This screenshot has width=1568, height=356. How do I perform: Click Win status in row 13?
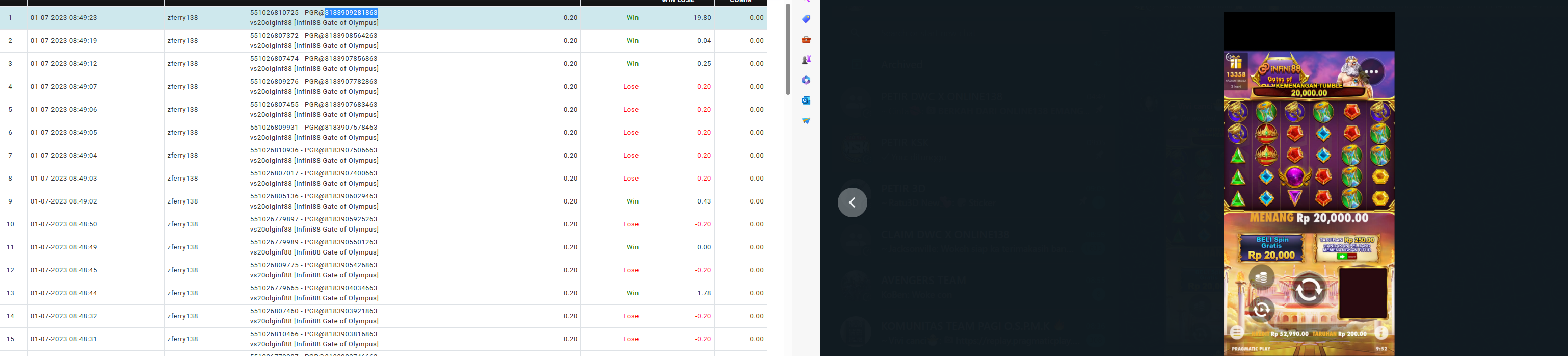[633, 293]
